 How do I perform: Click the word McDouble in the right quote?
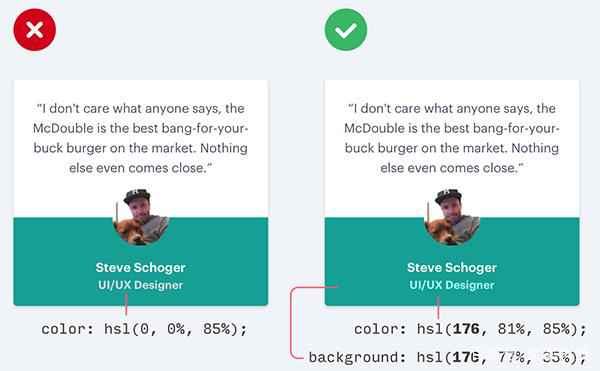tap(375, 129)
